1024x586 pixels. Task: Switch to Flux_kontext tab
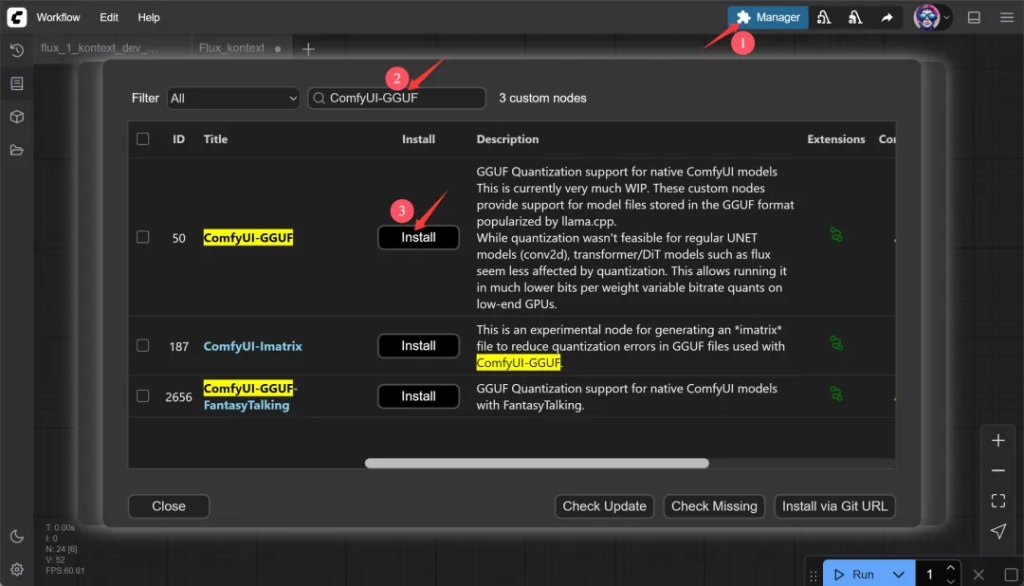point(232,48)
